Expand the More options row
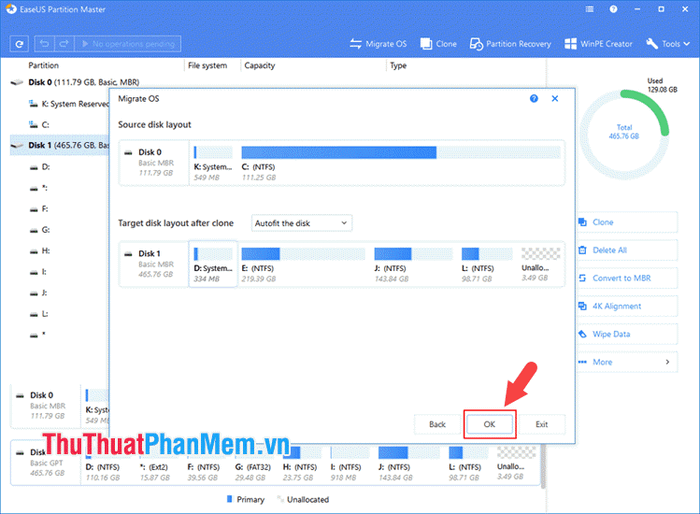Screen dimensions: 700x514 [627, 362]
